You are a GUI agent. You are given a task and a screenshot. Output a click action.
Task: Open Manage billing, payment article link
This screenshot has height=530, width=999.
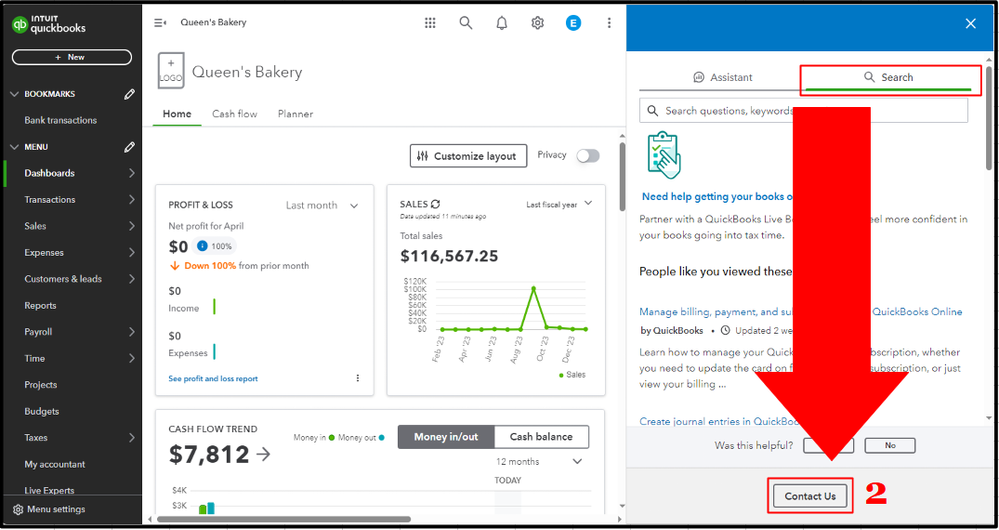(x=800, y=312)
